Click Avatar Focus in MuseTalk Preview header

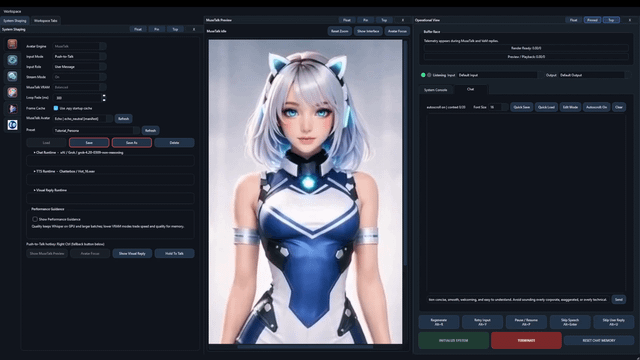click(397, 31)
